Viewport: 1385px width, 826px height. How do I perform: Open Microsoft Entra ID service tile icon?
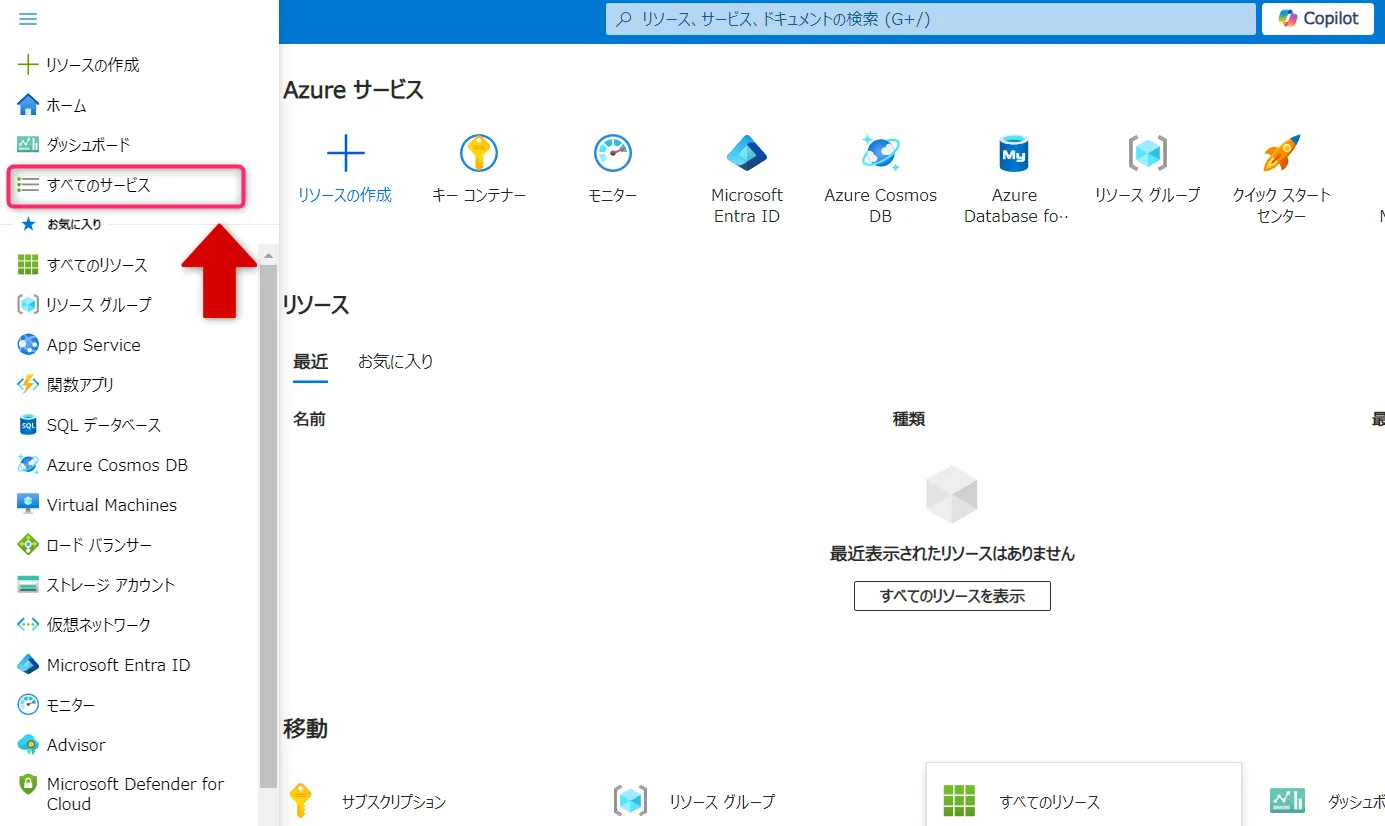click(x=747, y=153)
